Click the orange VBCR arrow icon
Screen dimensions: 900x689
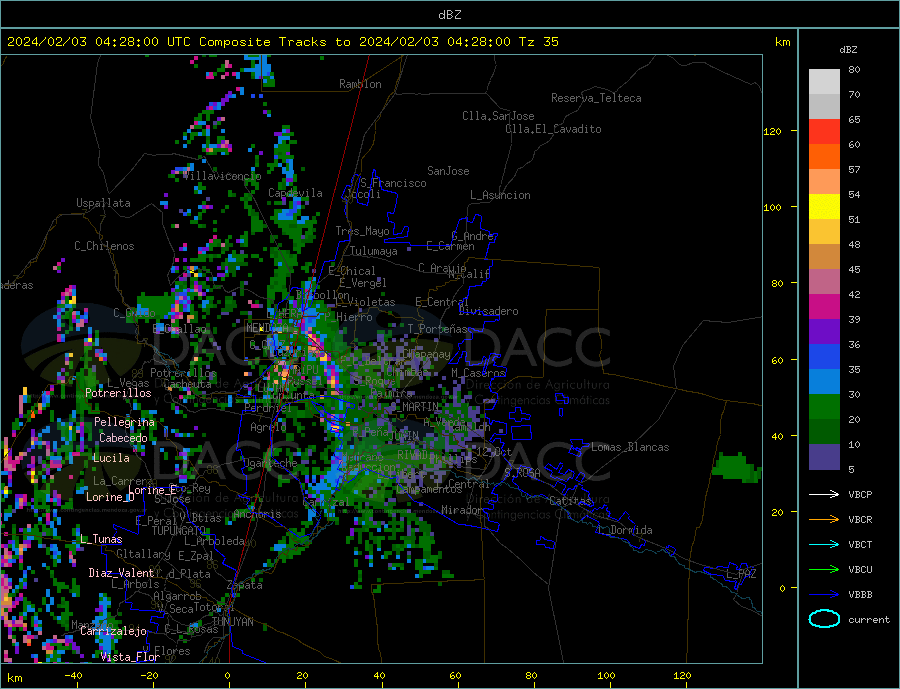[x=824, y=520]
